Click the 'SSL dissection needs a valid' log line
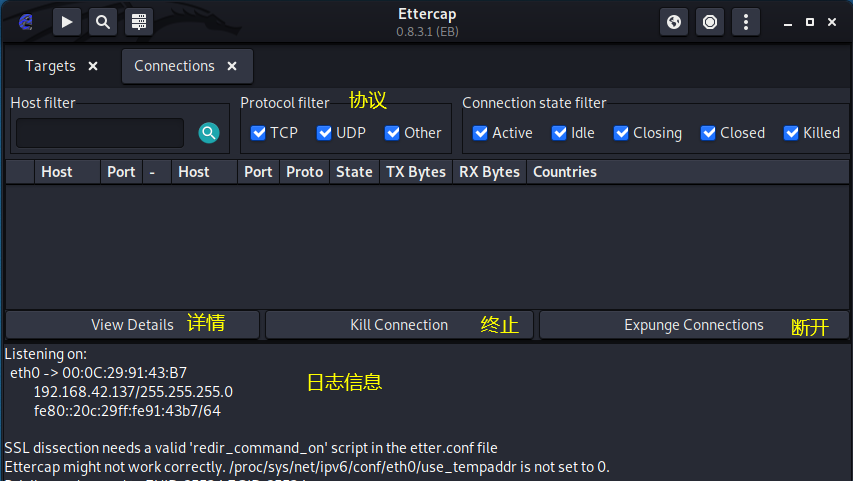The height and width of the screenshot is (481, 853). click(251, 448)
